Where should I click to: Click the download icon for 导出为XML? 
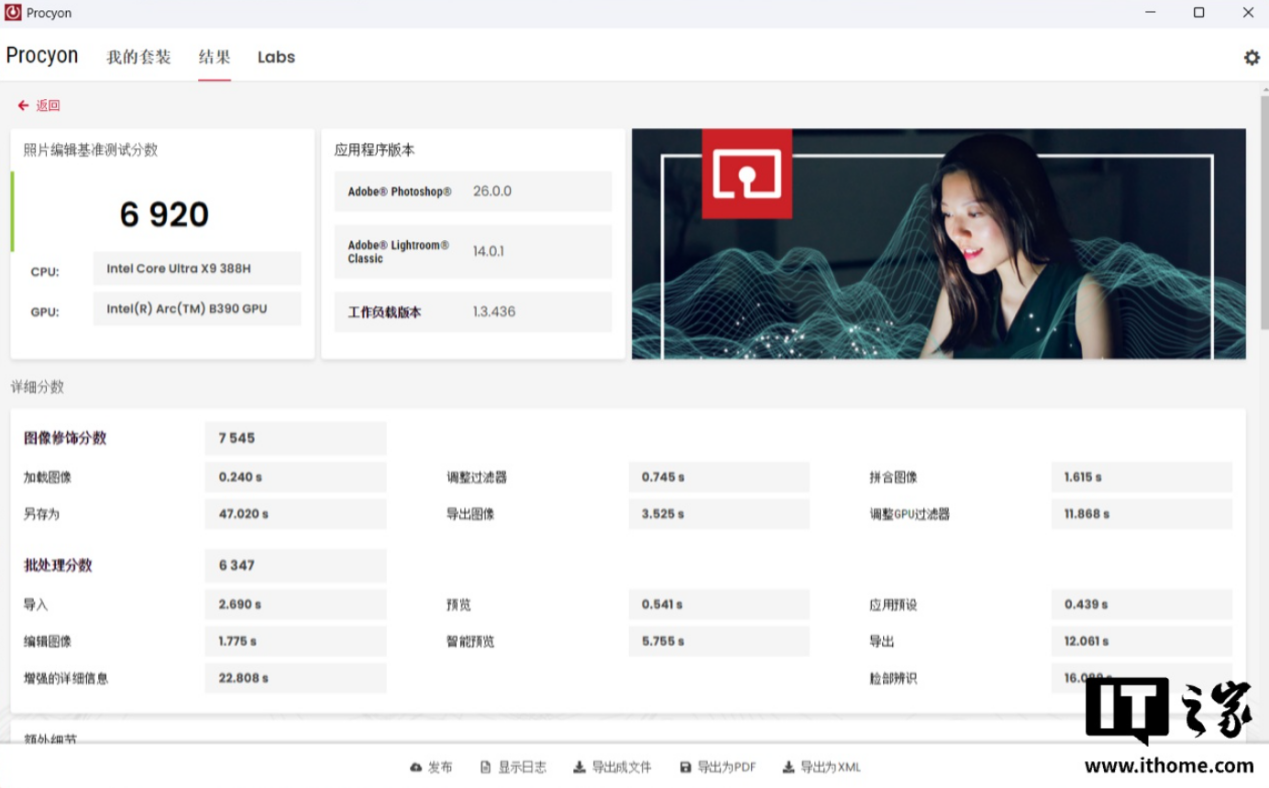click(788, 767)
